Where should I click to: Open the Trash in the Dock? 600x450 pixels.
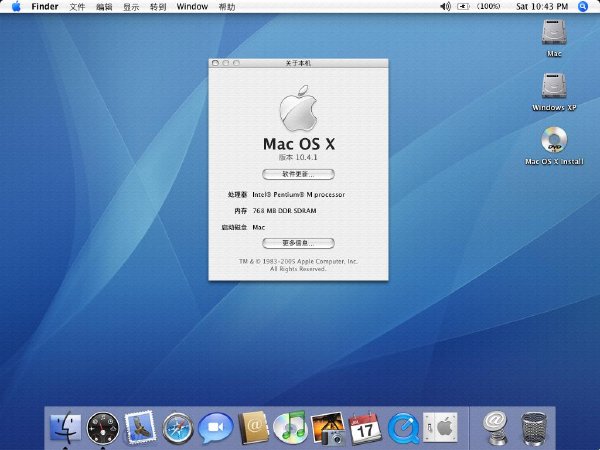534,429
